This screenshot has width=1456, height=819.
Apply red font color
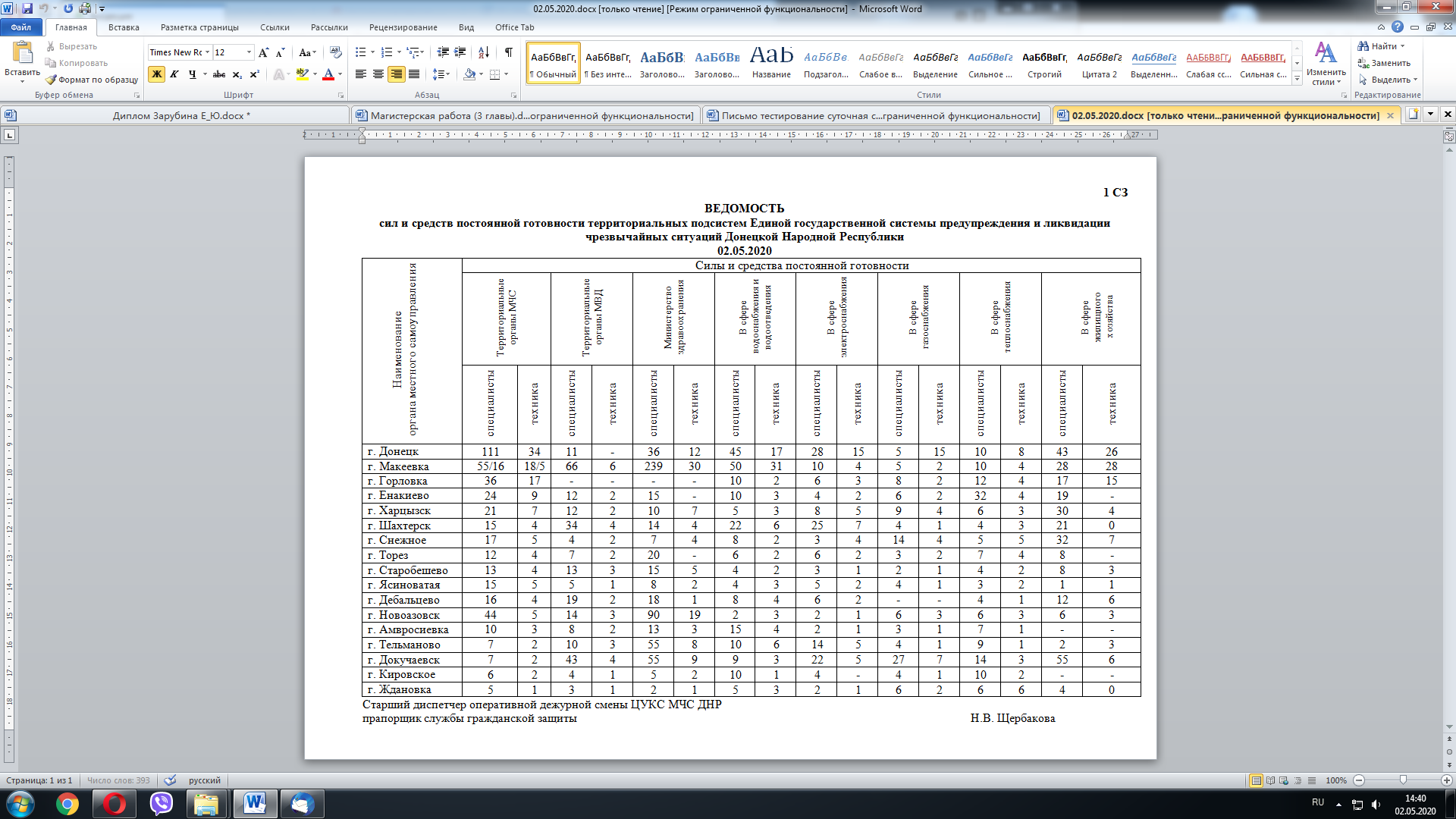pyautogui.click(x=328, y=74)
